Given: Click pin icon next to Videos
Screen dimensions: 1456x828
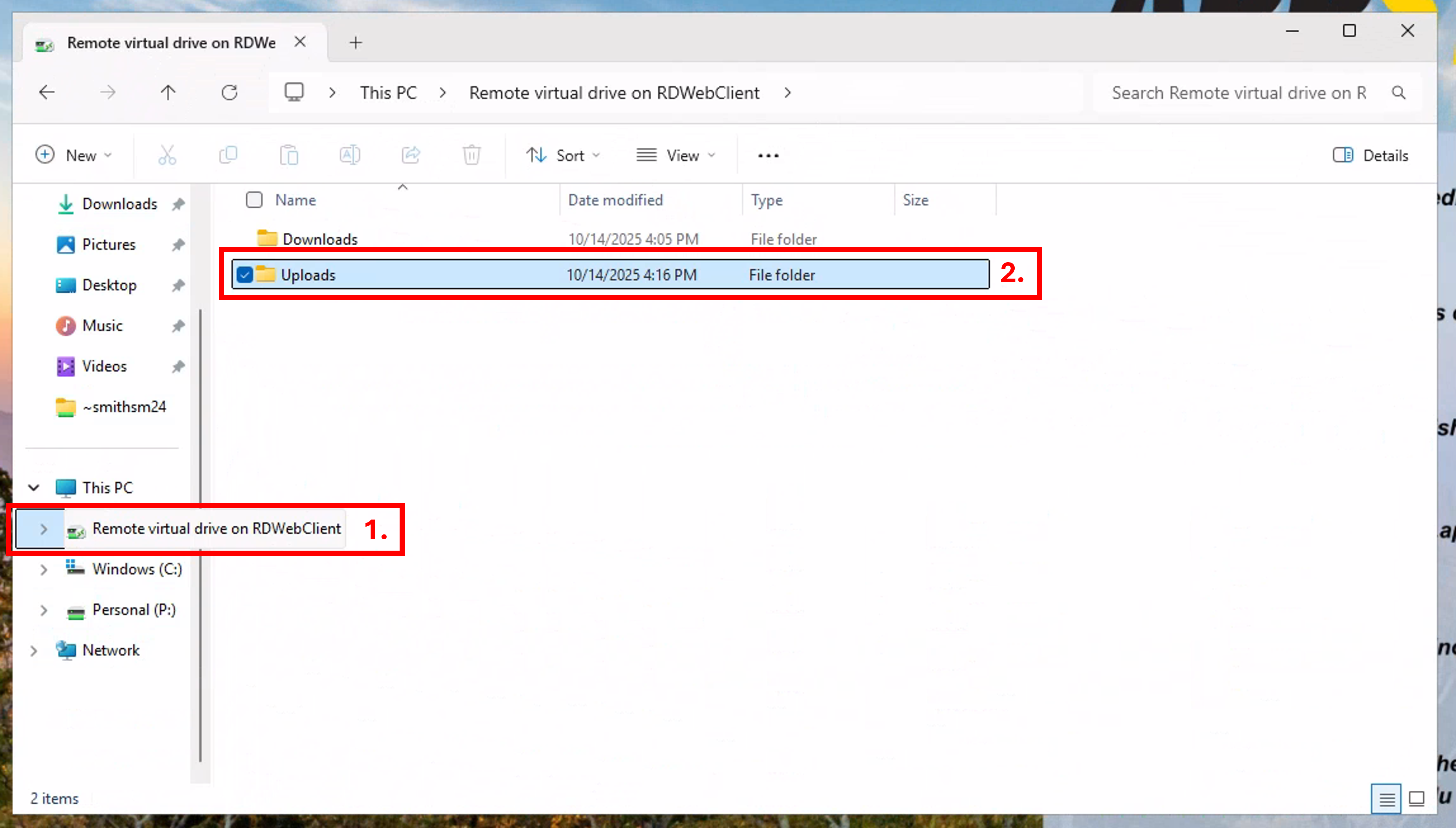Looking at the screenshot, I should [x=179, y=366].
